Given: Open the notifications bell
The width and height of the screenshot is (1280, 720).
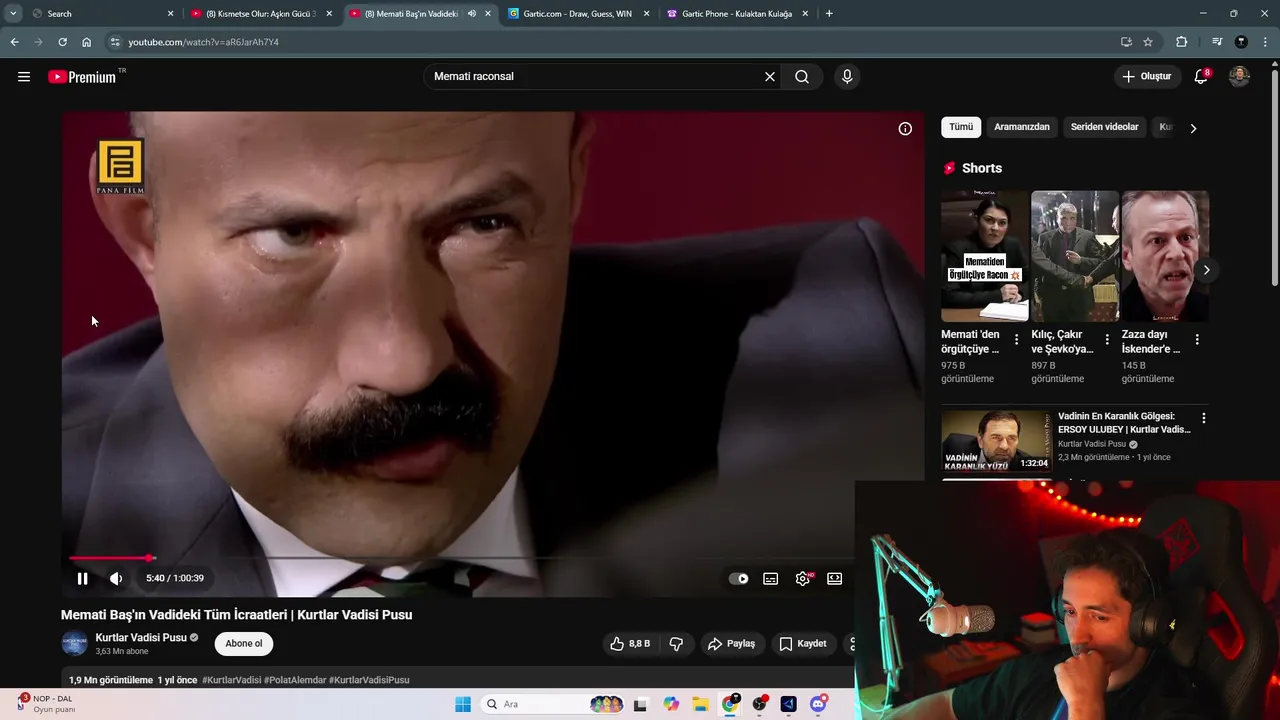Looking at the screenshot, I should click(x=1201, y=77).
